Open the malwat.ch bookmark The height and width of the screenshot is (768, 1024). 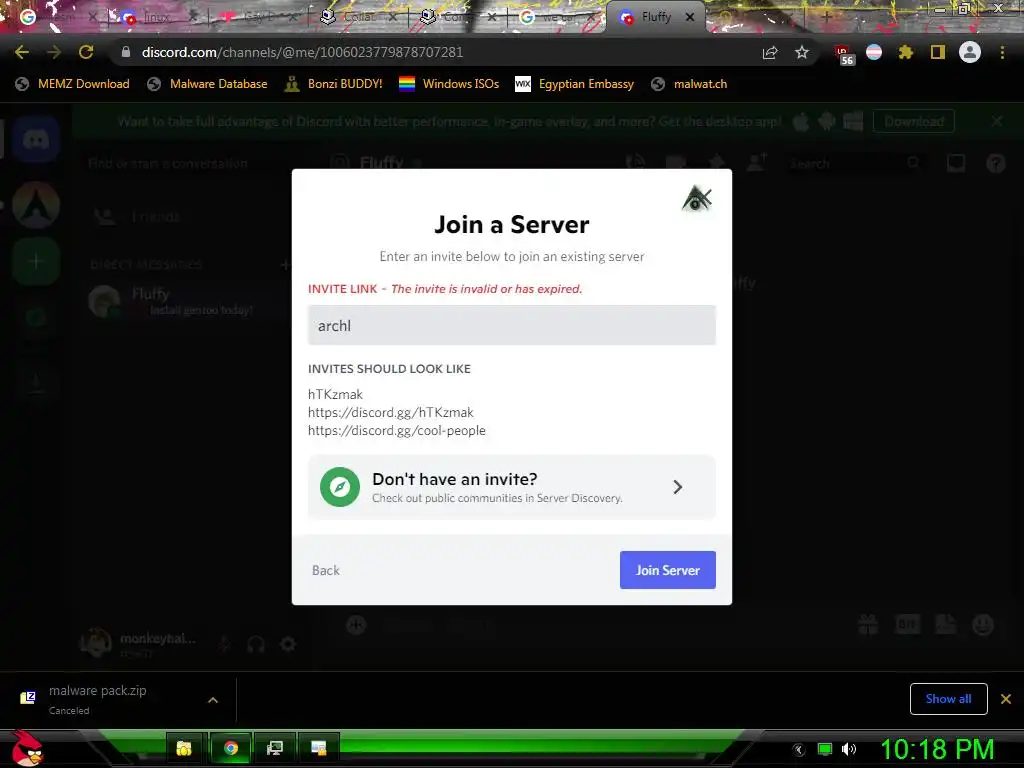(689, 84)
